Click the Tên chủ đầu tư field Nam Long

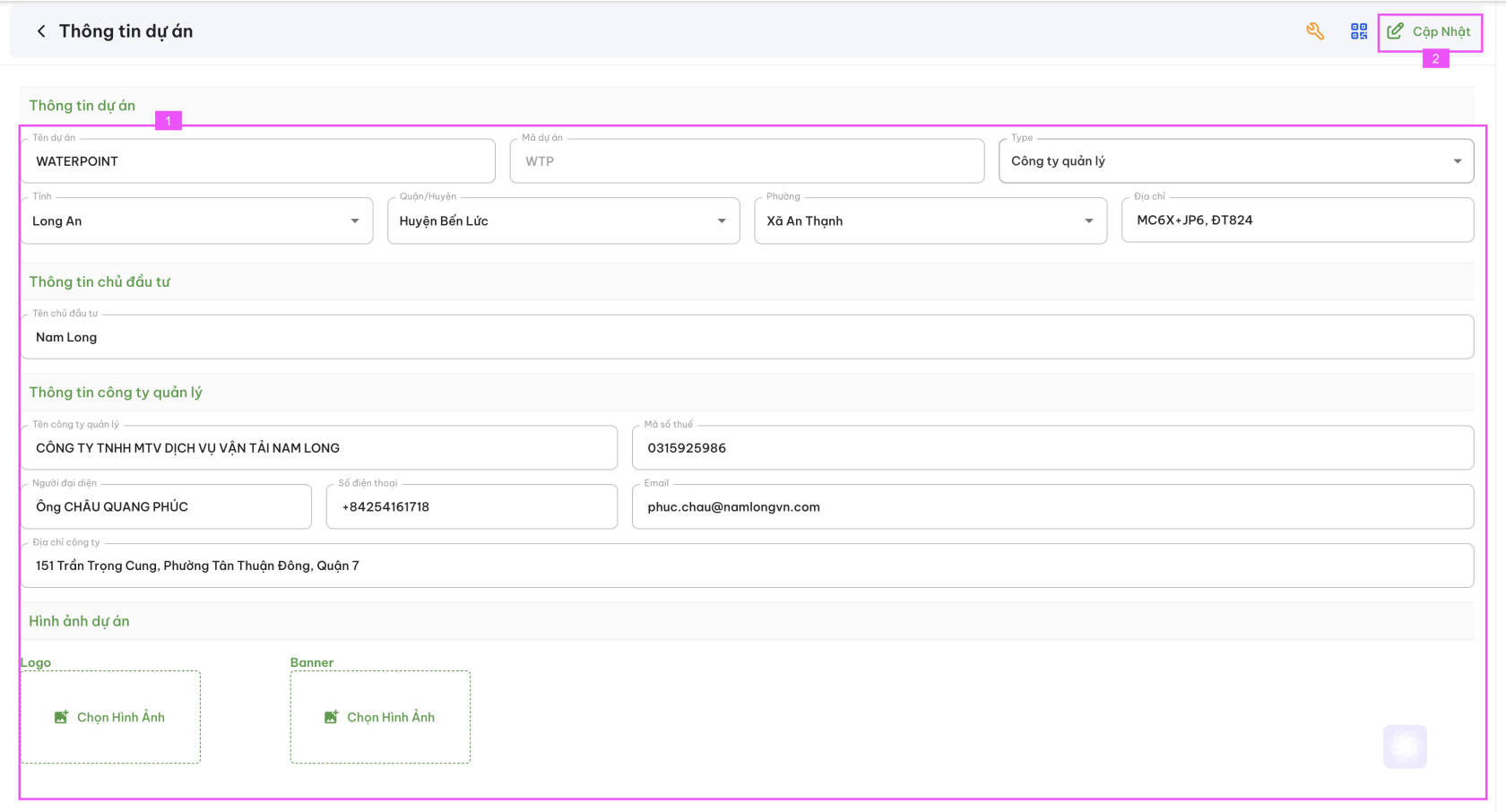[x=748, y=337]
